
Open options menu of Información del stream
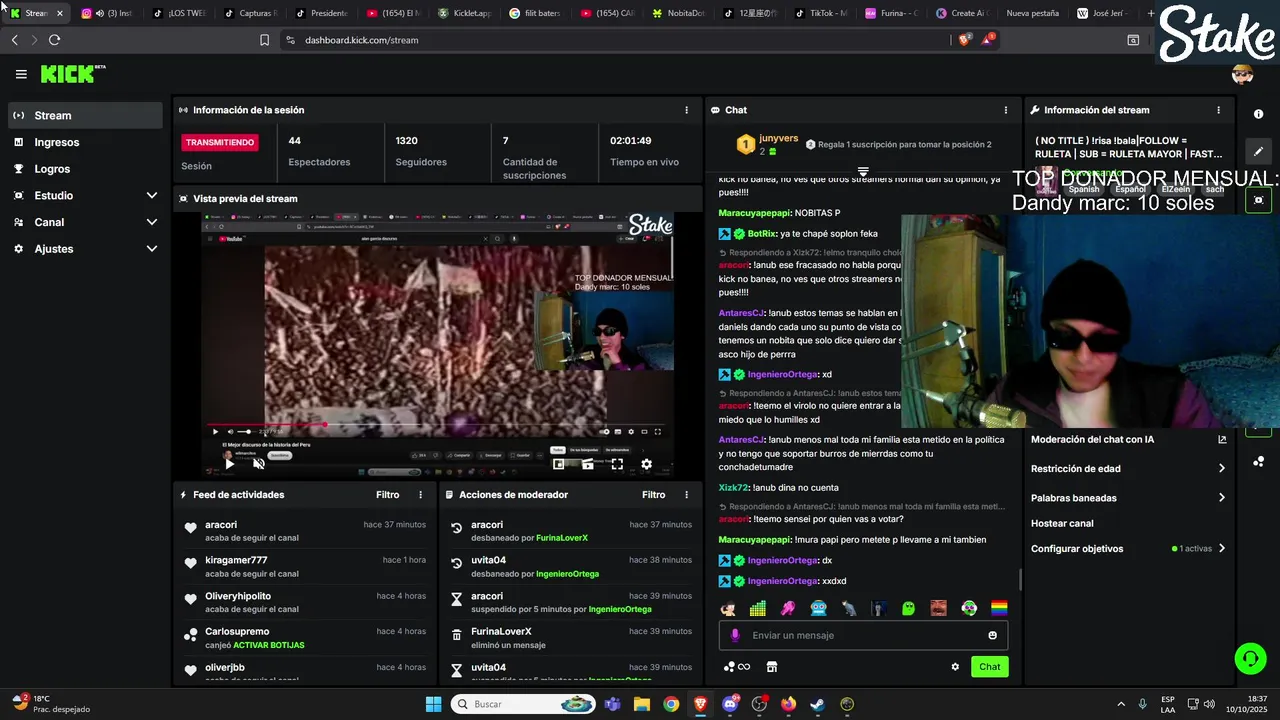pos(1218,110)
